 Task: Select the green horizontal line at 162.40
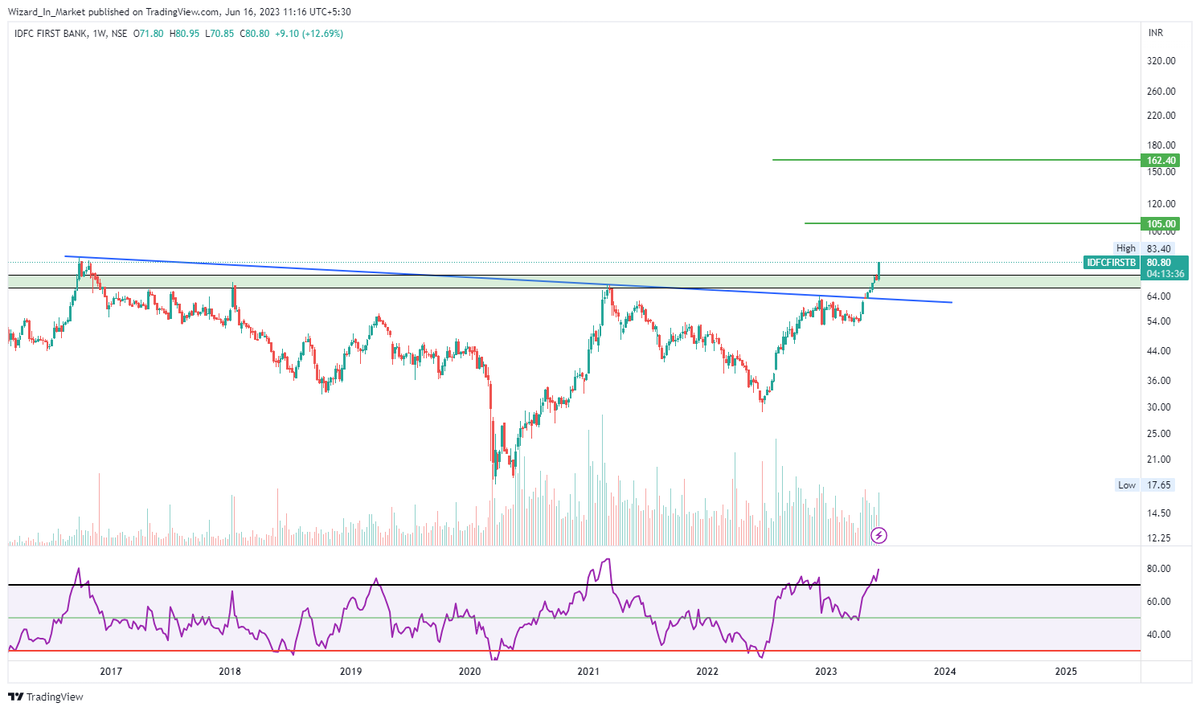point(955,160)
